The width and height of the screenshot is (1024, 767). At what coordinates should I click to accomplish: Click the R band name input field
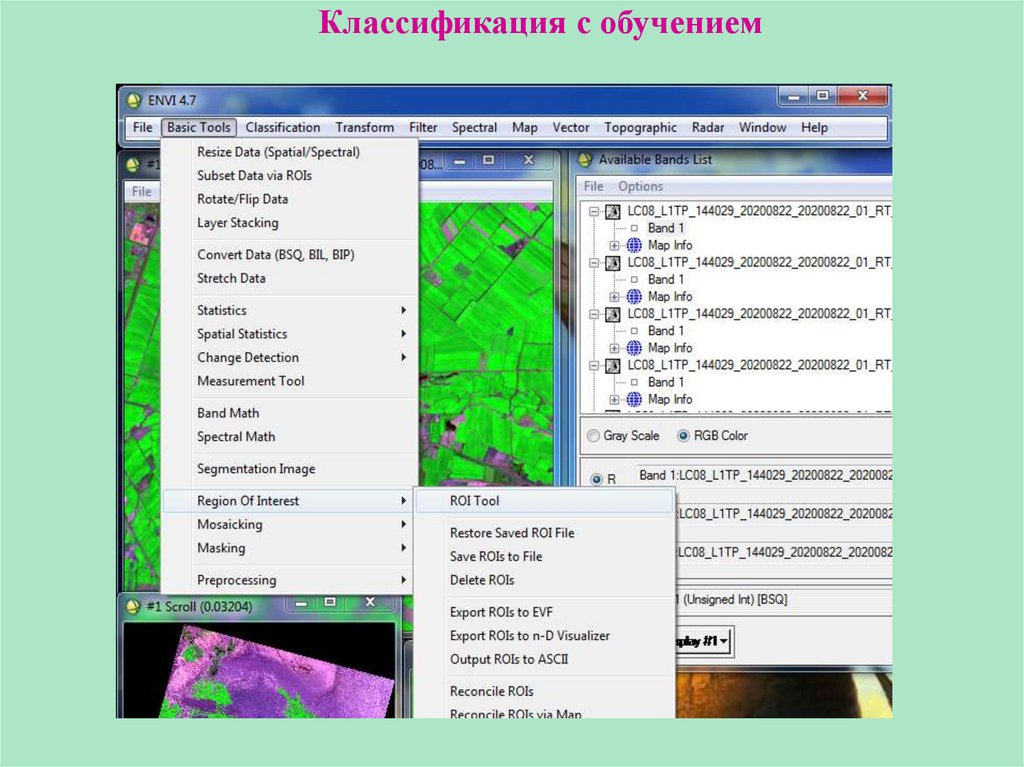764,475
